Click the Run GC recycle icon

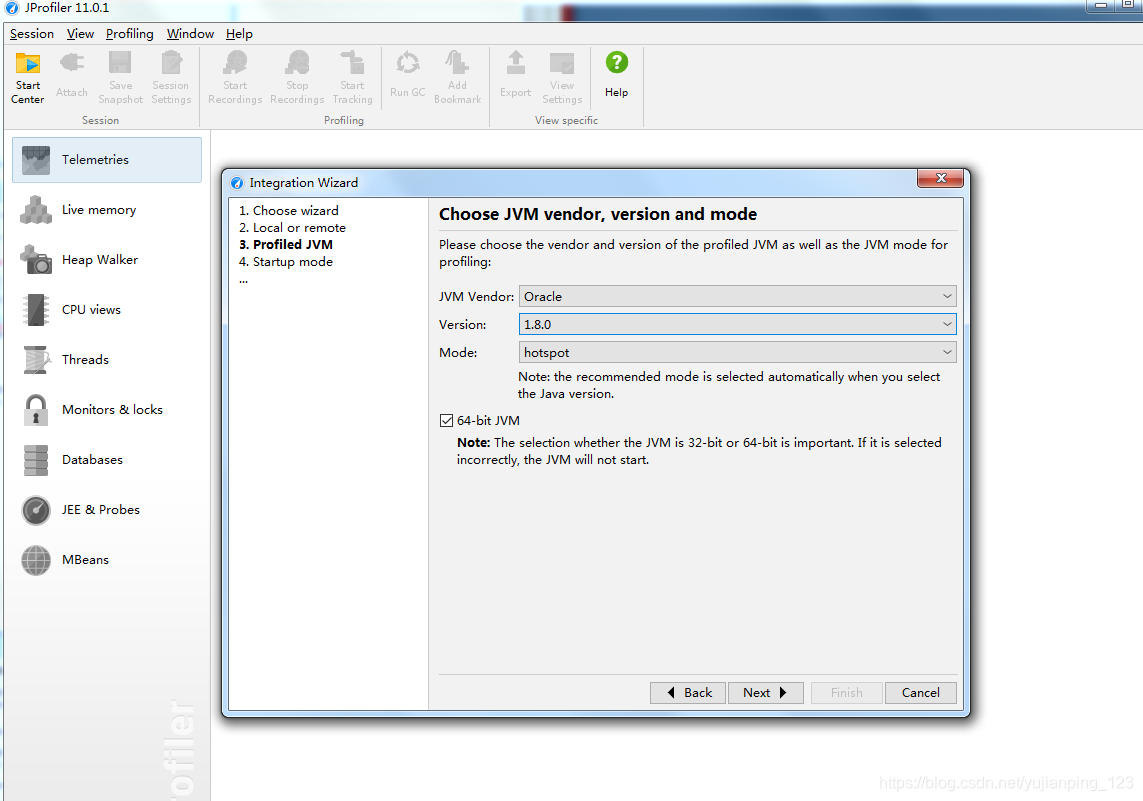(x=407, y=63)
